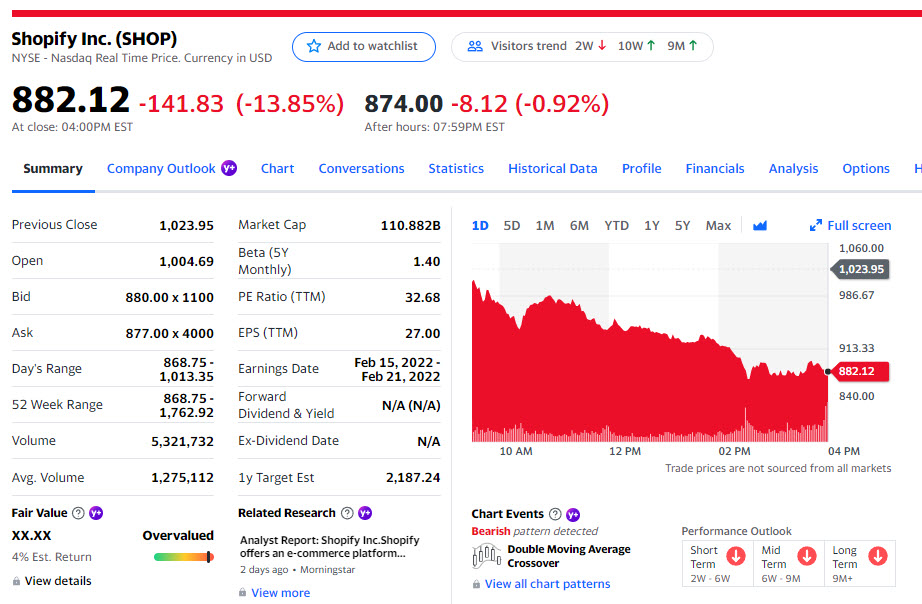Click the Y+ badge beside Chart Events

pyautogui.click(x=573, y=515)
